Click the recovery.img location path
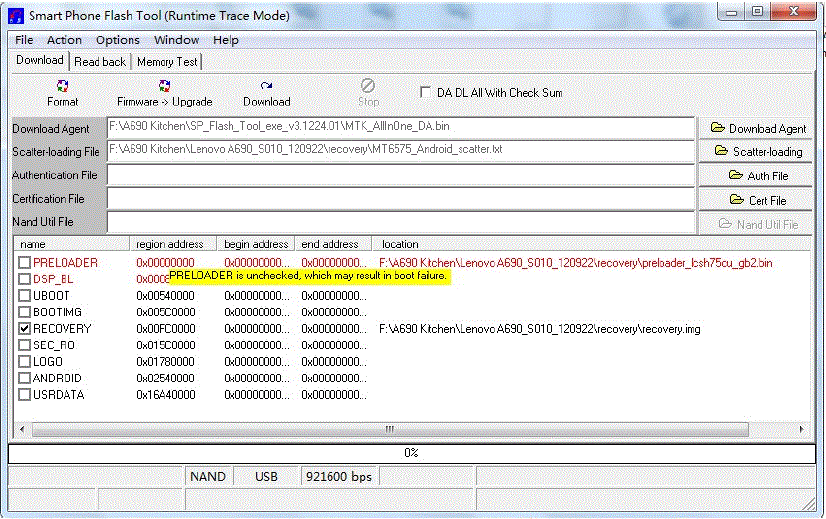The width and height of the screenshot is (826, 519). [539, 329]
